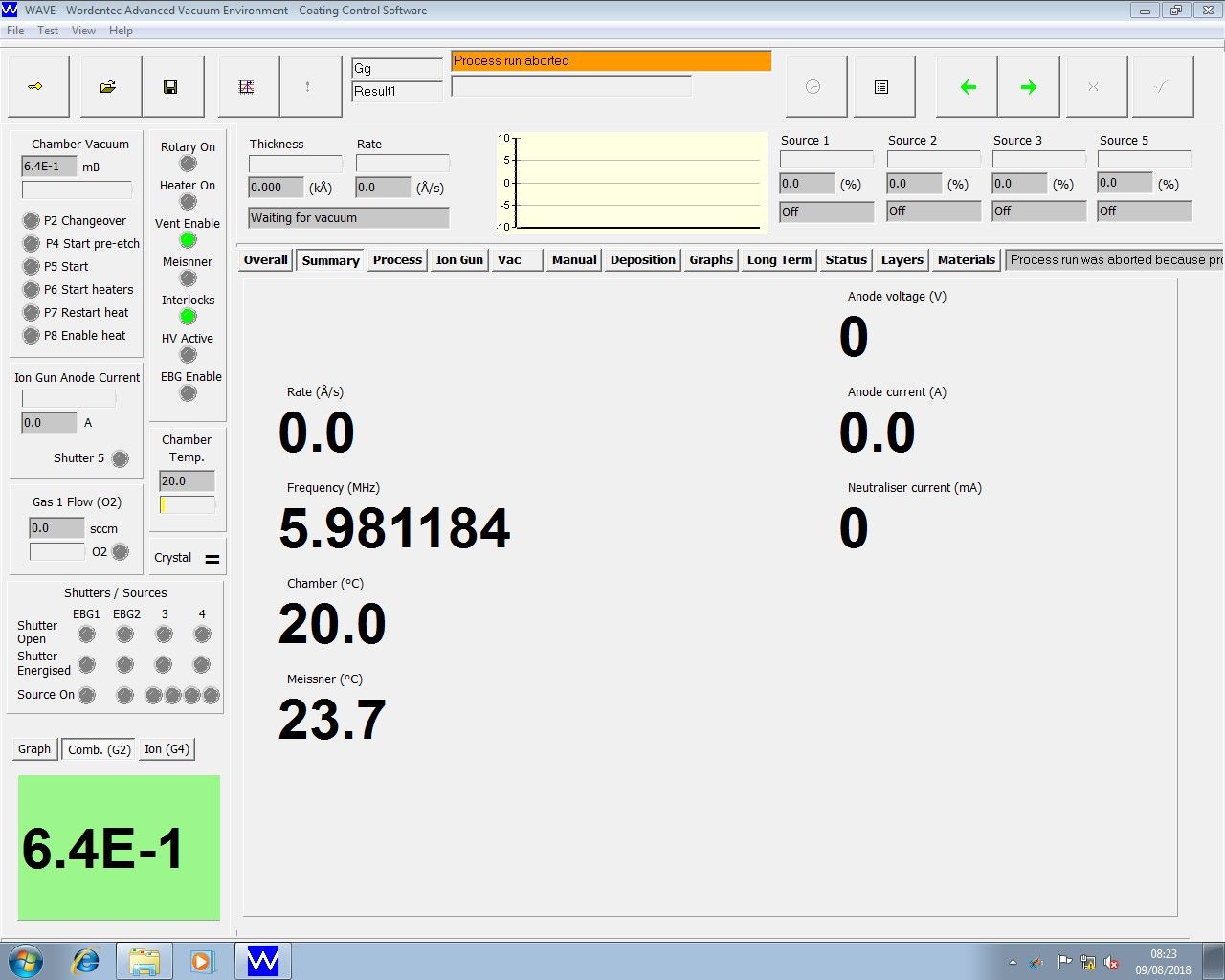This screenshot has width=1225, height=980.
Task: Click the green right arrow button
Action: (x=1029, y=87)
